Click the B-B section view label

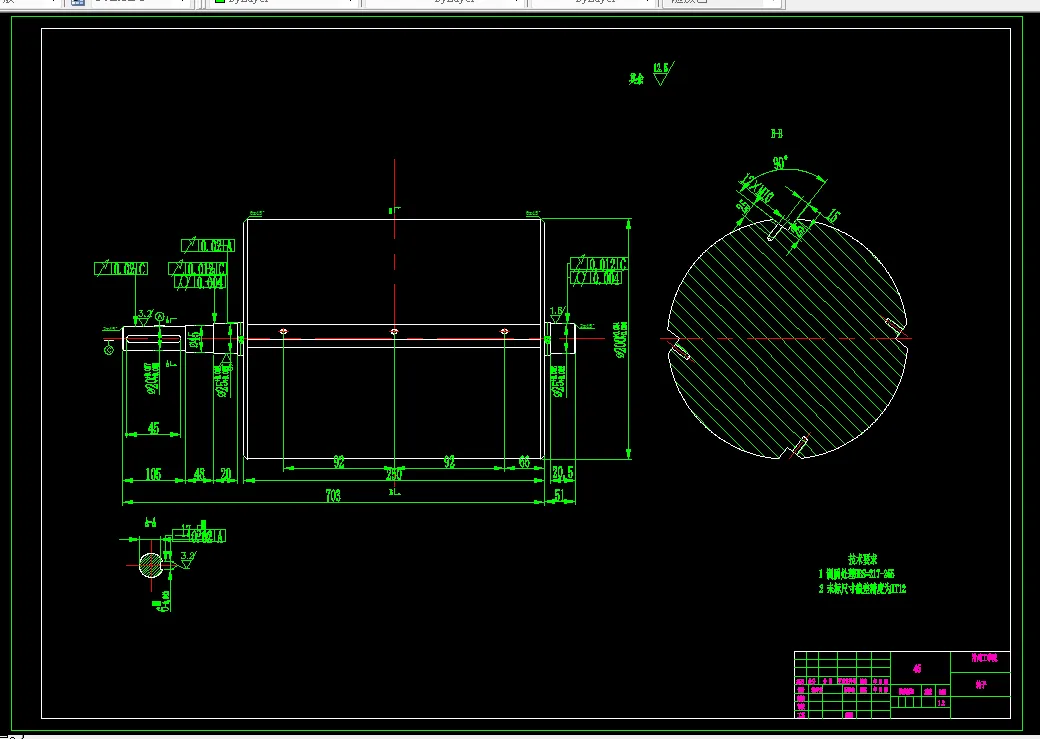(777, 133)
